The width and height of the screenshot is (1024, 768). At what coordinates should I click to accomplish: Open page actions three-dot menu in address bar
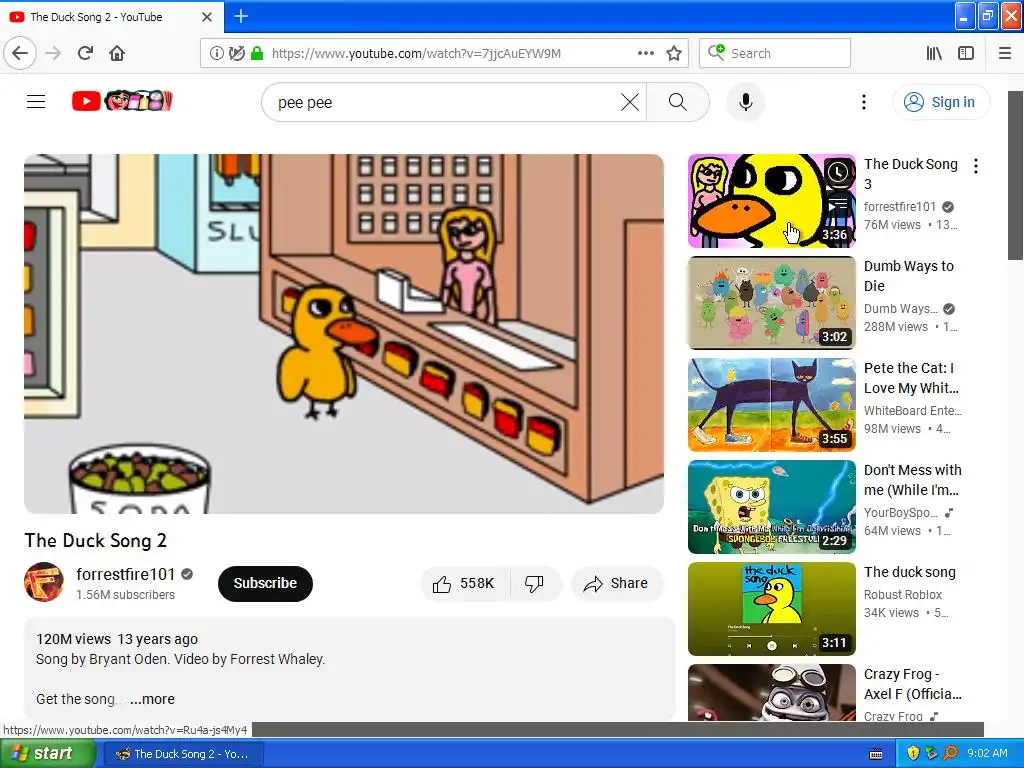[645, 53]
